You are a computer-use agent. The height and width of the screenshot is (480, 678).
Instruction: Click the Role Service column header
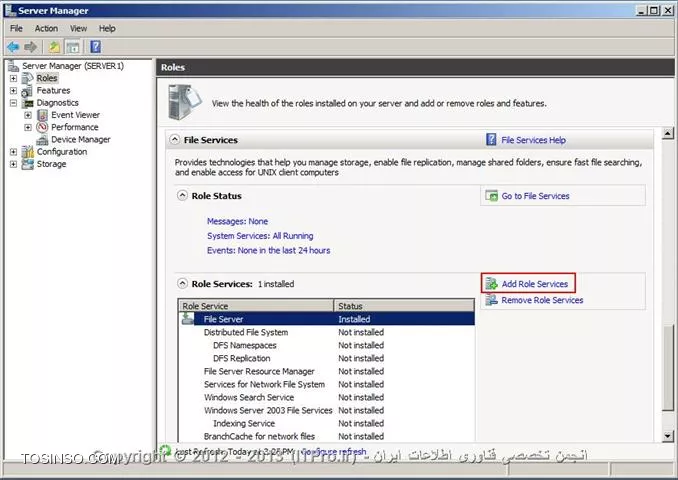click(x=256, y=306)
